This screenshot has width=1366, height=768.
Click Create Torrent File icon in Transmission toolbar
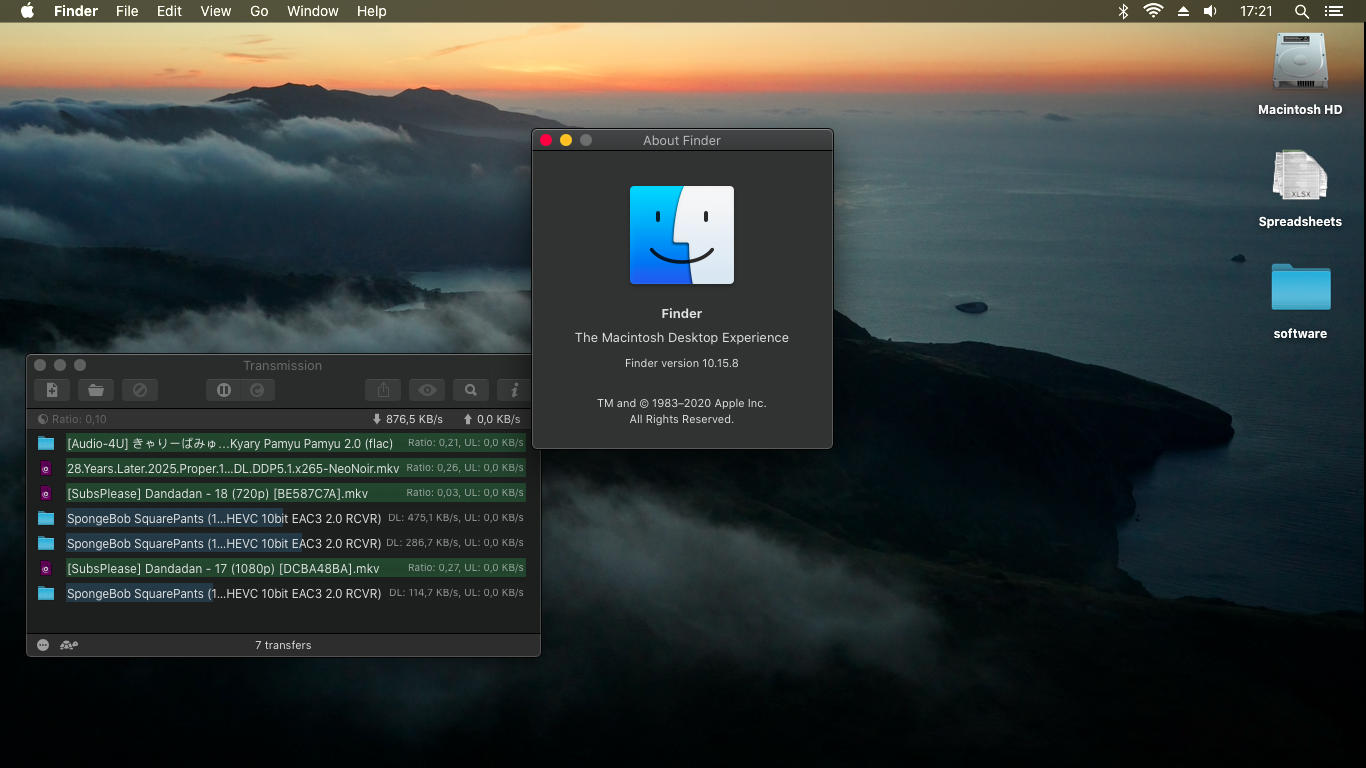click(52, 390)
